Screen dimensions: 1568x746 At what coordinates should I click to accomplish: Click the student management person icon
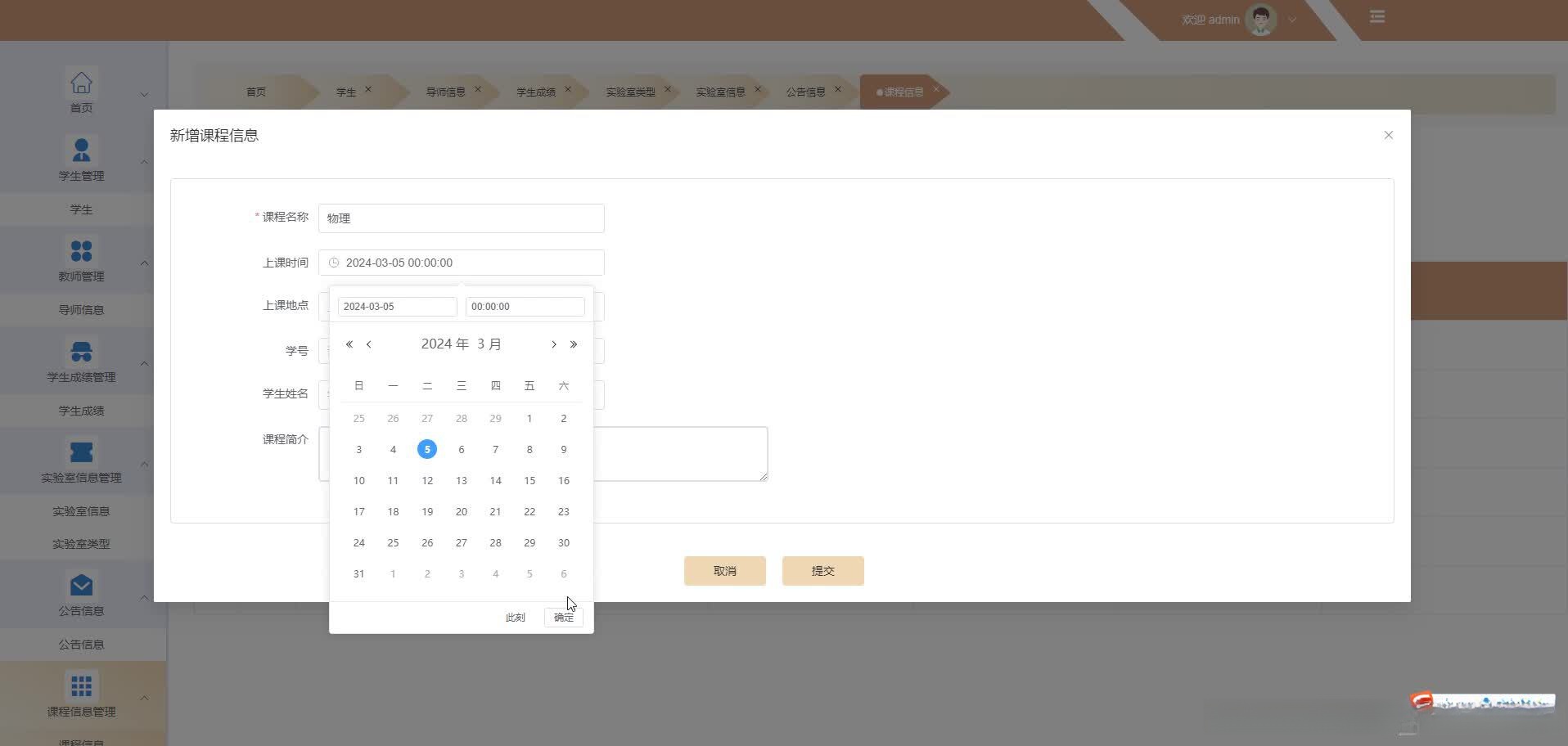[81, 151]
